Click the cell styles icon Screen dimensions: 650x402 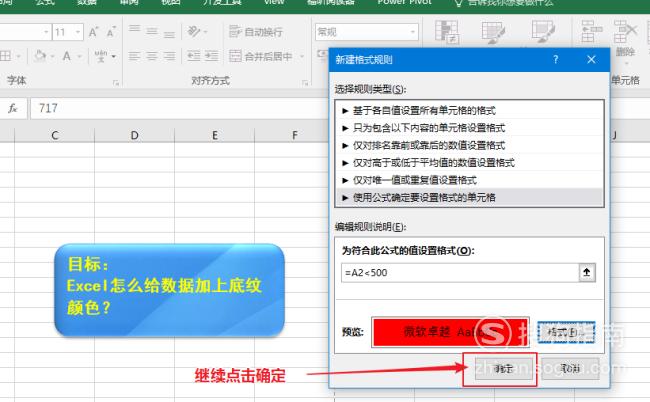[x=543, y=32]
